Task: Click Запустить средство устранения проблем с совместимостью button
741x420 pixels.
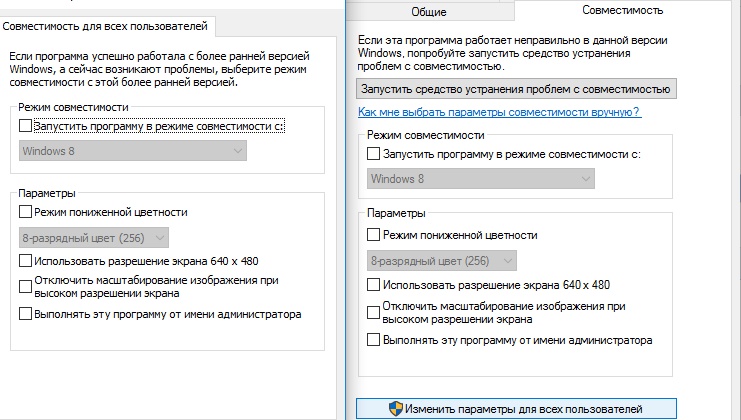Action: coord(516,89)
